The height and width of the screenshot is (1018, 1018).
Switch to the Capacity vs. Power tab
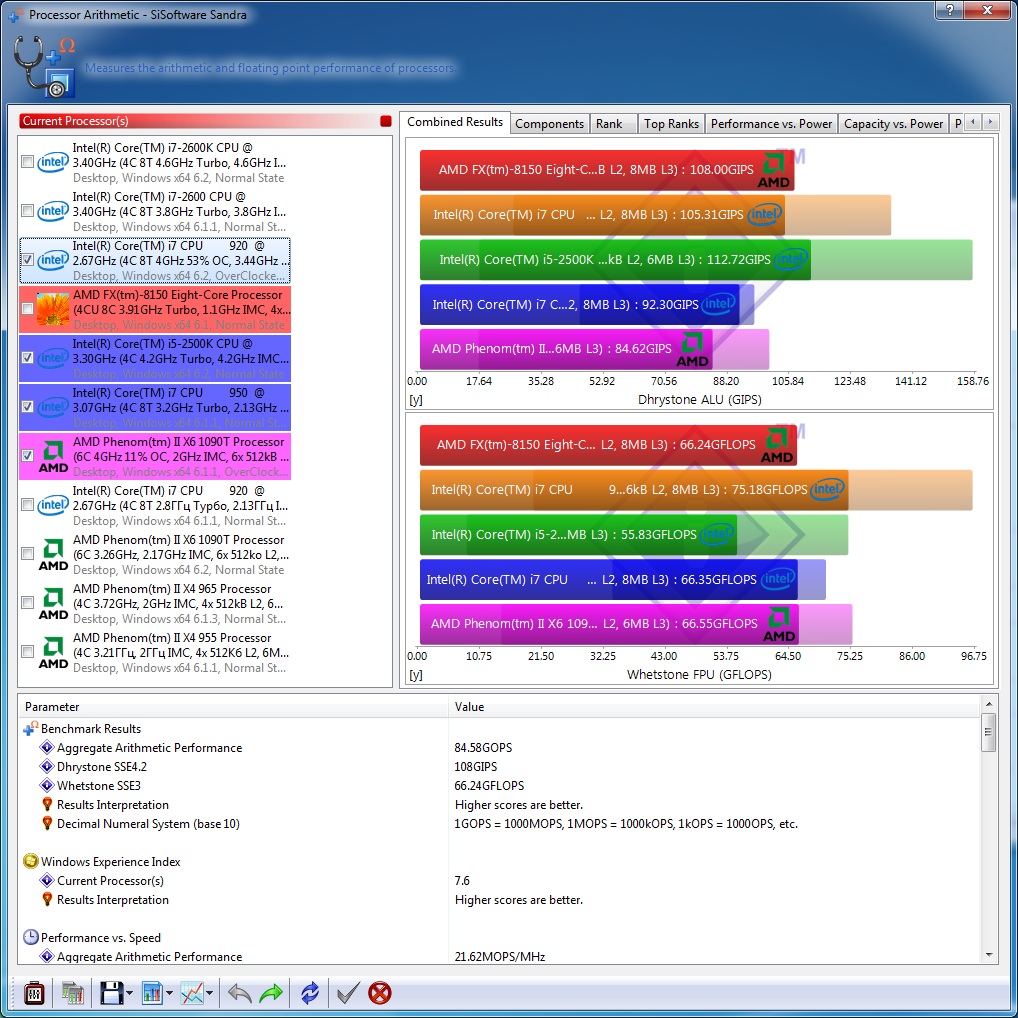coord(893,123)
